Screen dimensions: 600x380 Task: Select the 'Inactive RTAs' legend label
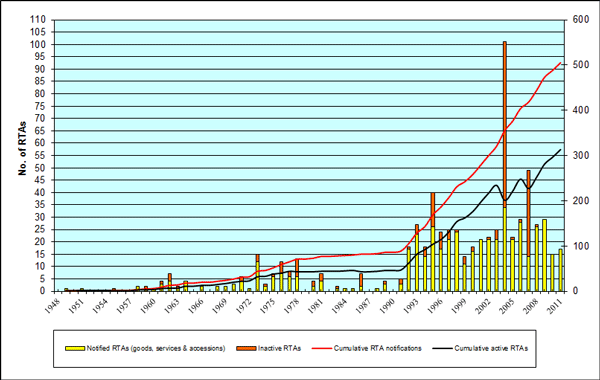pyautogui.click(x=279, y=348)
